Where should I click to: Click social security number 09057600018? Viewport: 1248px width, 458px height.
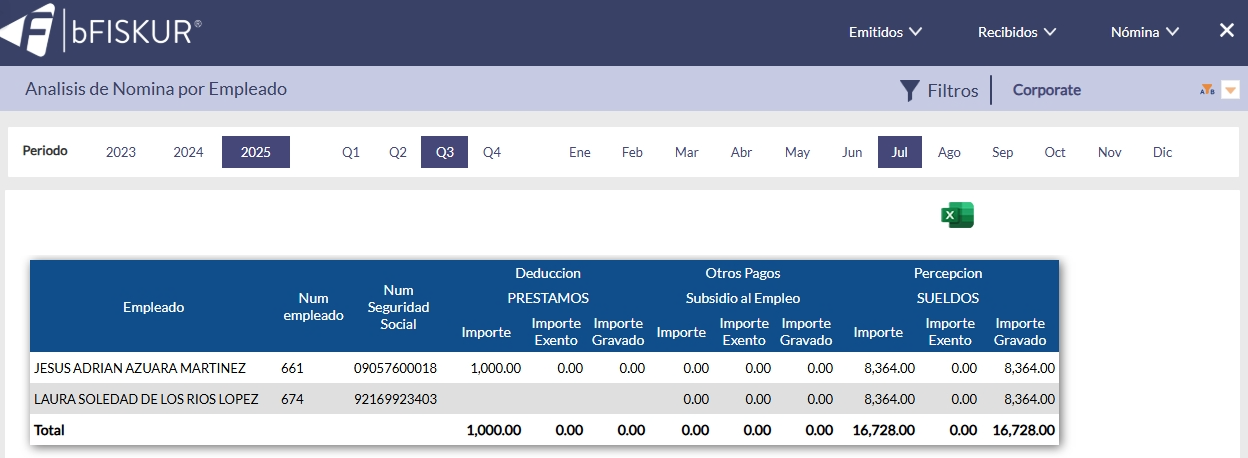pyautogui.click(x=395, y=368)
